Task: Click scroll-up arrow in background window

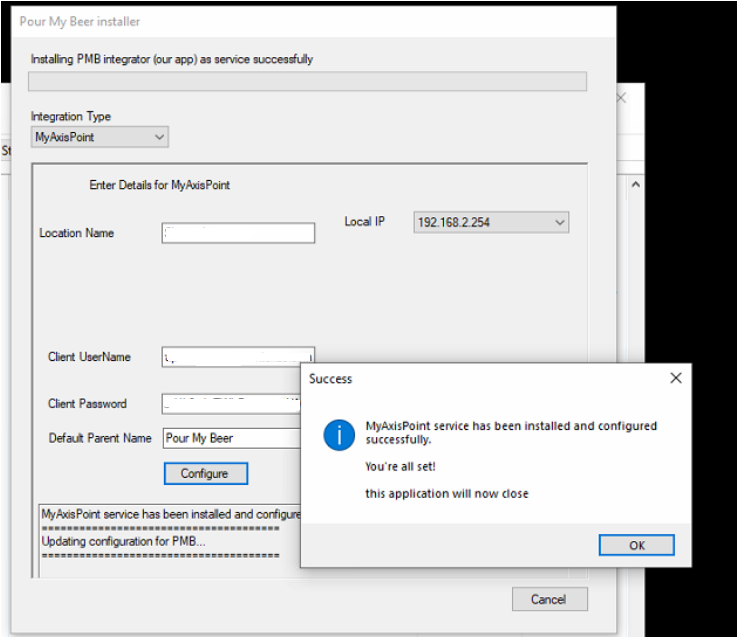Action: coord(635,185)
